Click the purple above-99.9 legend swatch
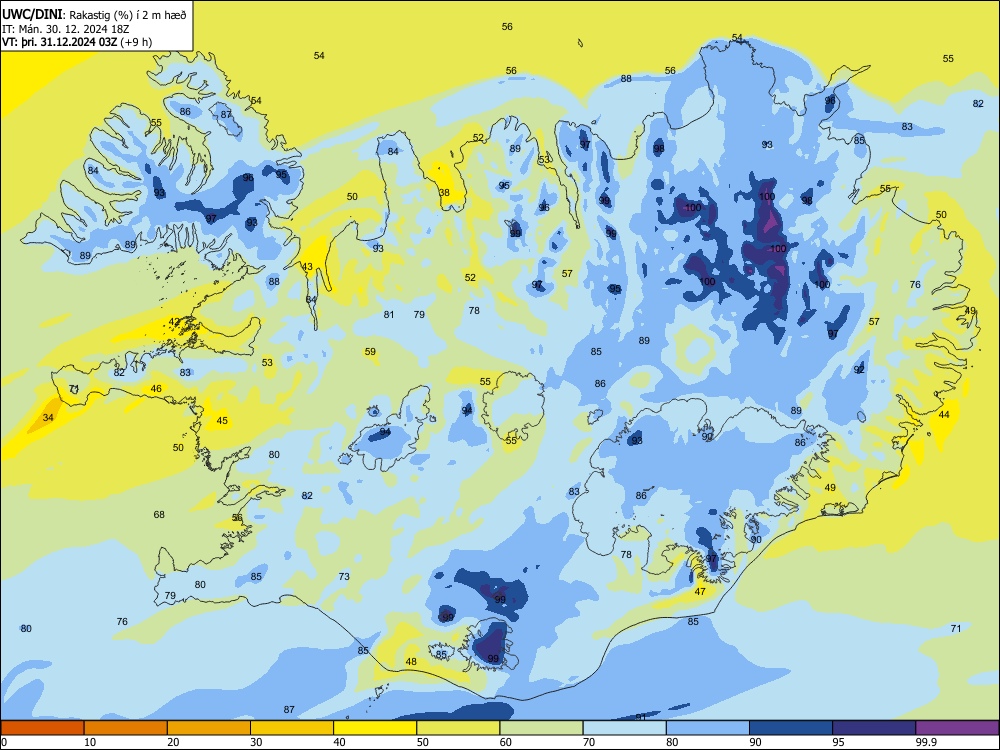 coord(957,728)
